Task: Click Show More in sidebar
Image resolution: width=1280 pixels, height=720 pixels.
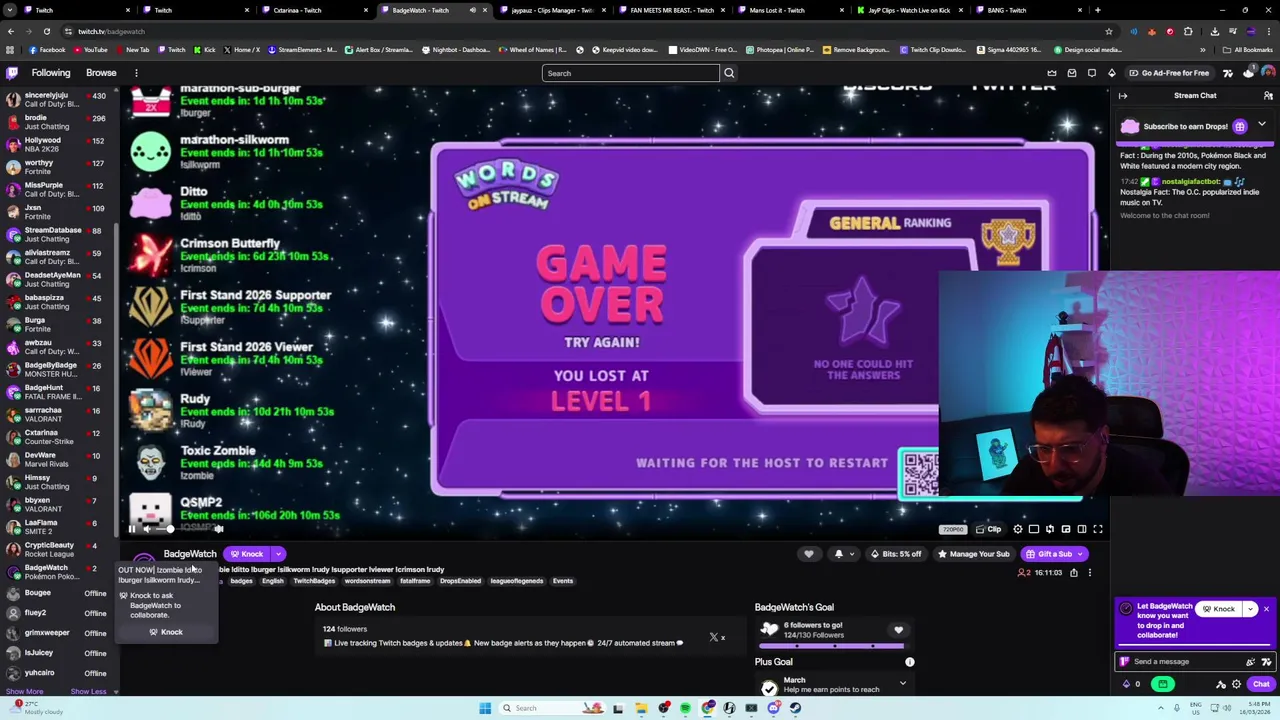Action: pyautogui.click(x=25, y=692)
